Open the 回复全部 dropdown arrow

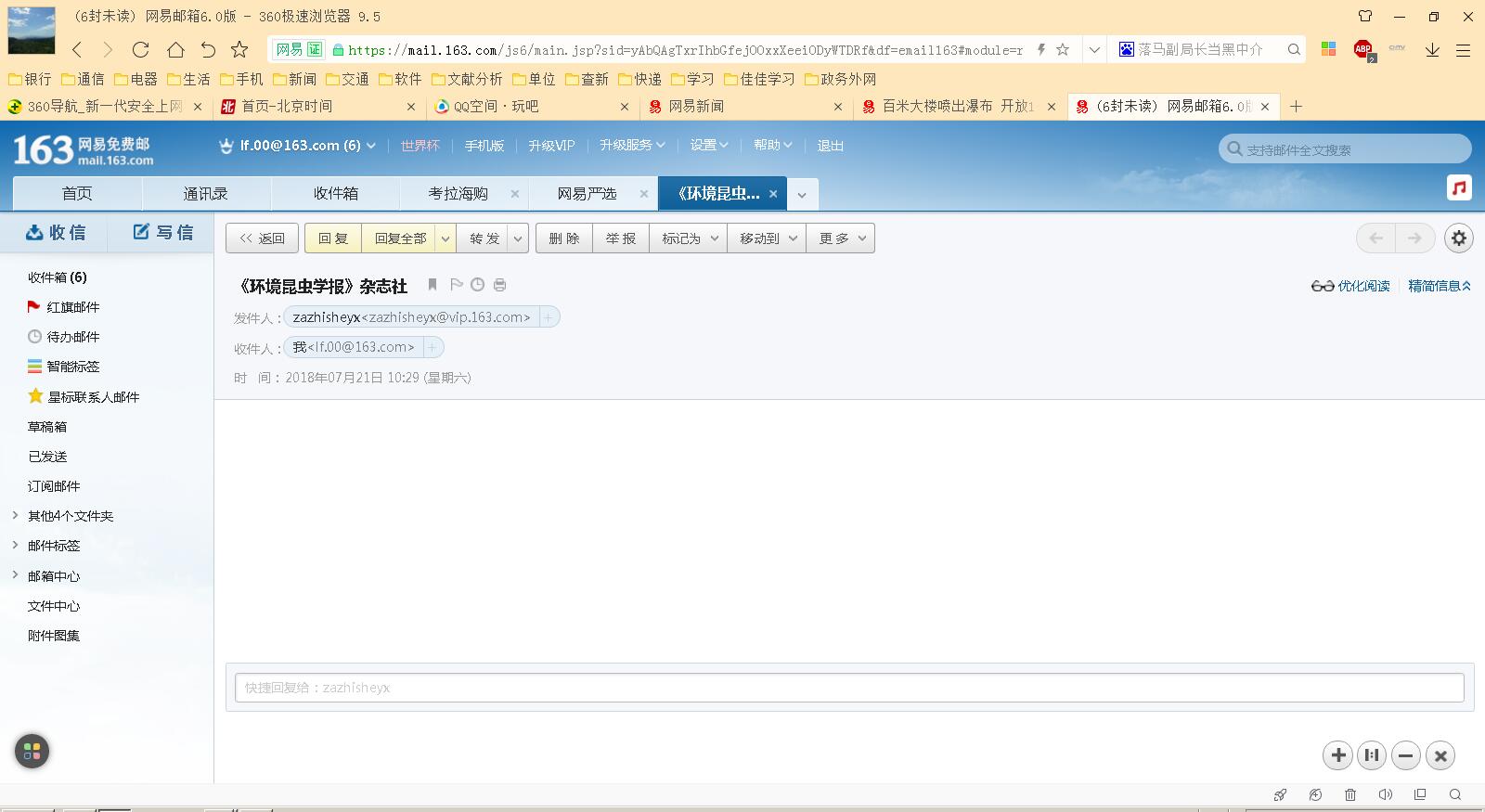[x=445, y=238]
